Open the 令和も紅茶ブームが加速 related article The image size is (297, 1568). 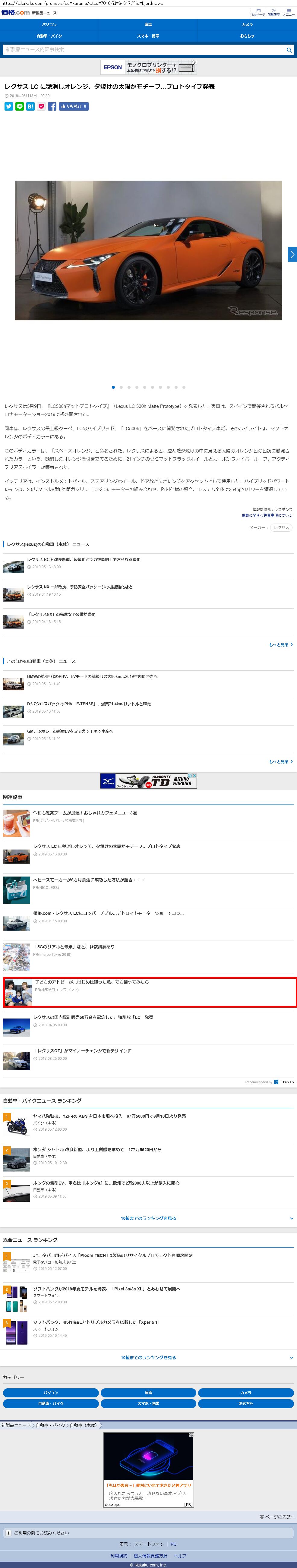(x=85, y=813)
